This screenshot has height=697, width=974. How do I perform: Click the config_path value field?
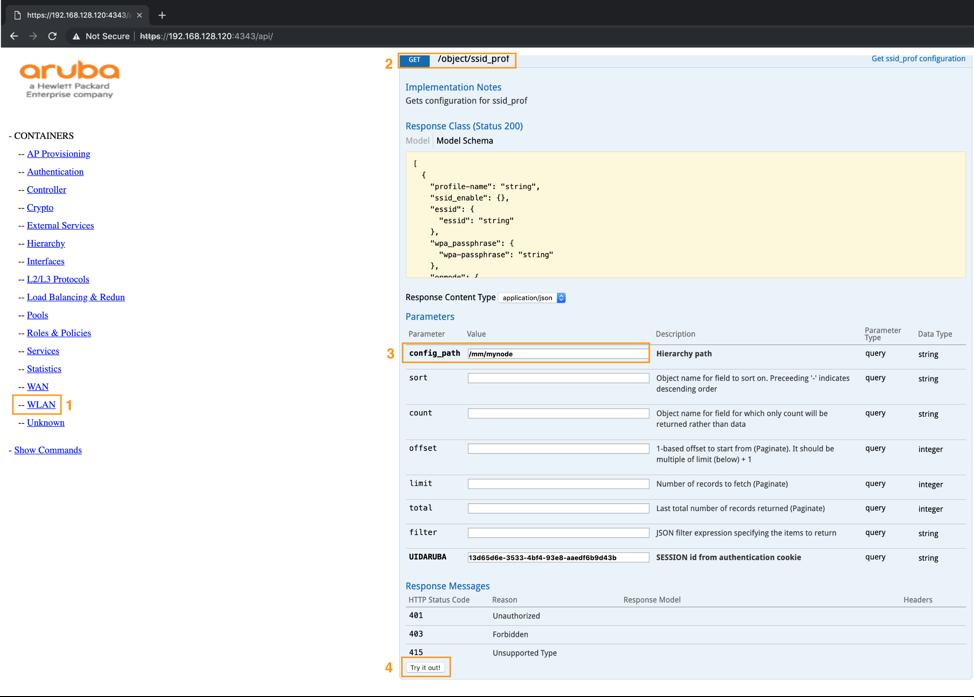pyautogui.click(x=558, y=354)
